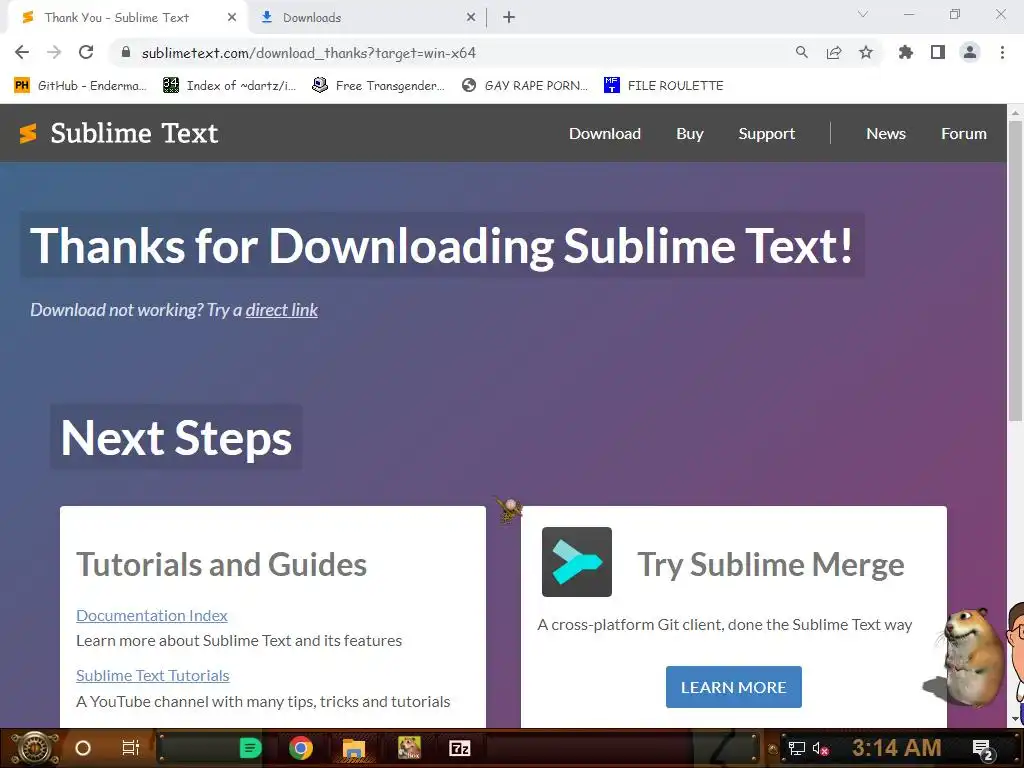This screenshot has width=1024, height=768.
Task: Click the direct link download link
Action: click(281, 310)
